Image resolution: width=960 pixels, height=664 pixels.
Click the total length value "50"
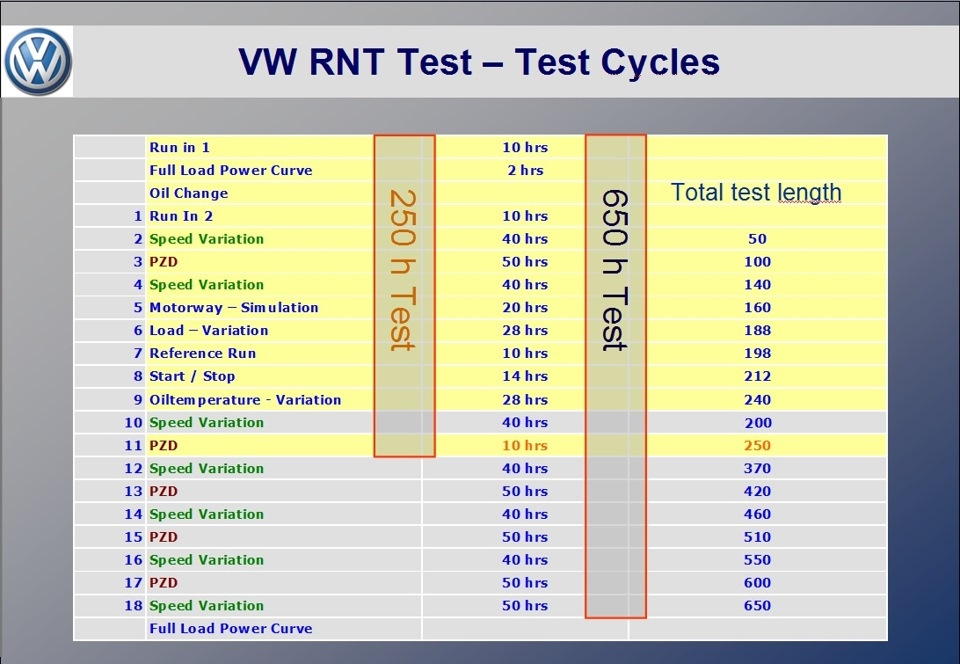pyautogui.click(x=757, y=239)
